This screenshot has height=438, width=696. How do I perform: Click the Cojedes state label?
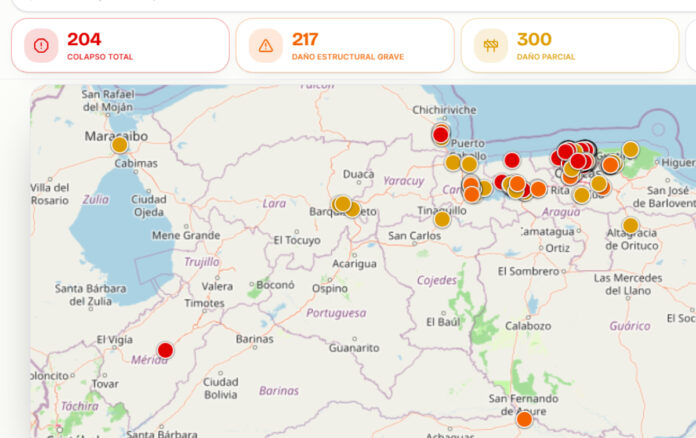pos(437,280)
